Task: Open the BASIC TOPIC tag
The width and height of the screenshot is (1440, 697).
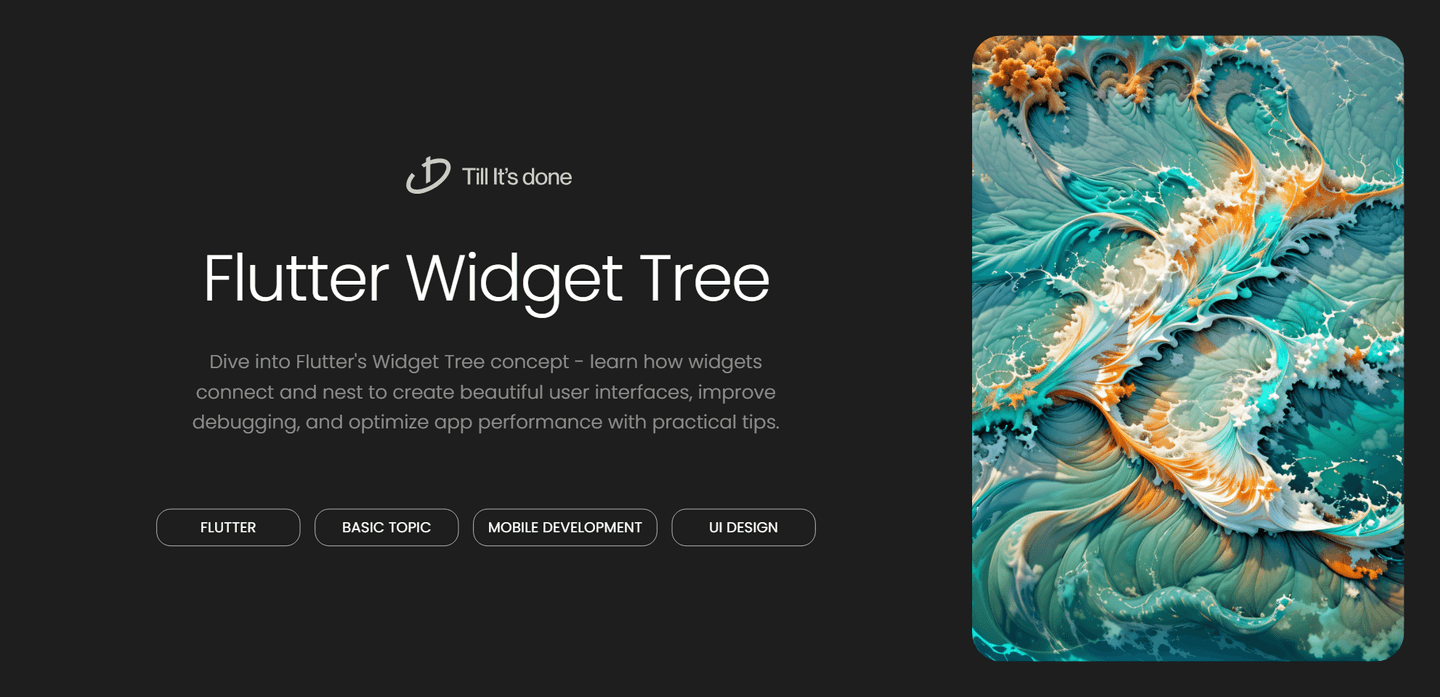Action: point(386,527)
